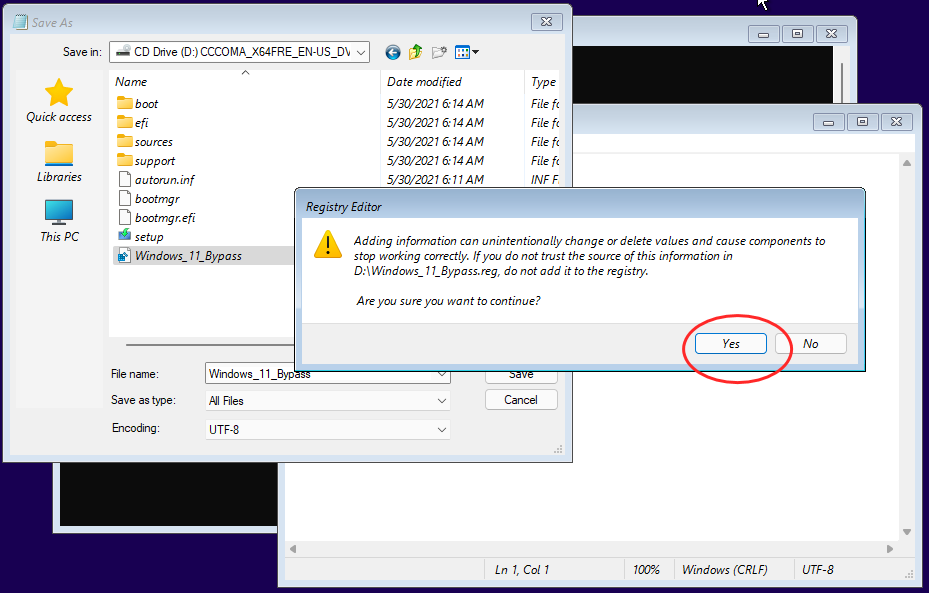This screenshot has width=929, height=593.
Task: Sort by Type column header
Action: (x=542, y=82)
